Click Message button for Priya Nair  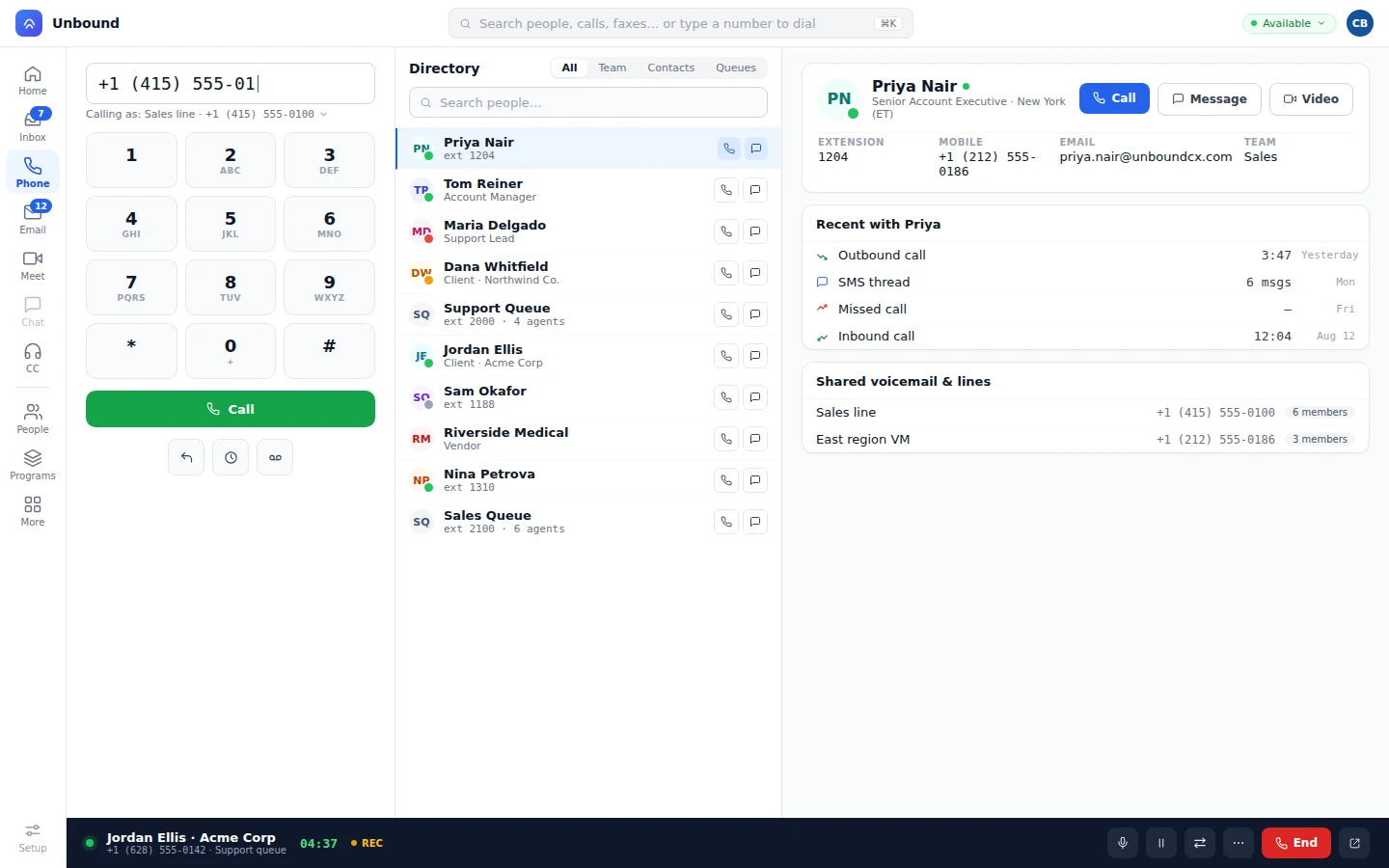point(1210,98)
